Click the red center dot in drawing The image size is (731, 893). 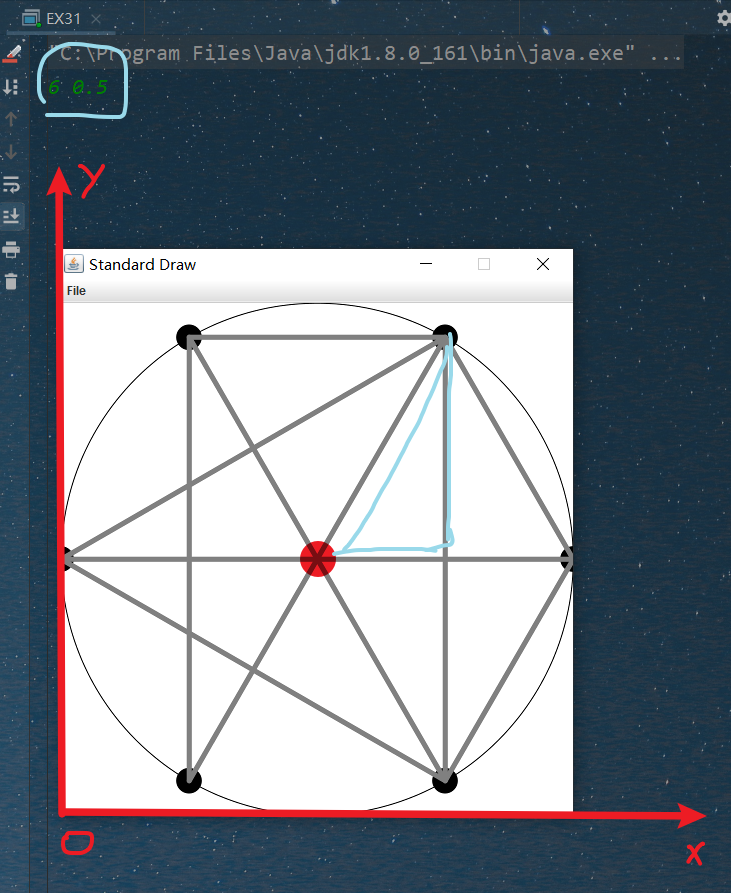tap(318, 559)
